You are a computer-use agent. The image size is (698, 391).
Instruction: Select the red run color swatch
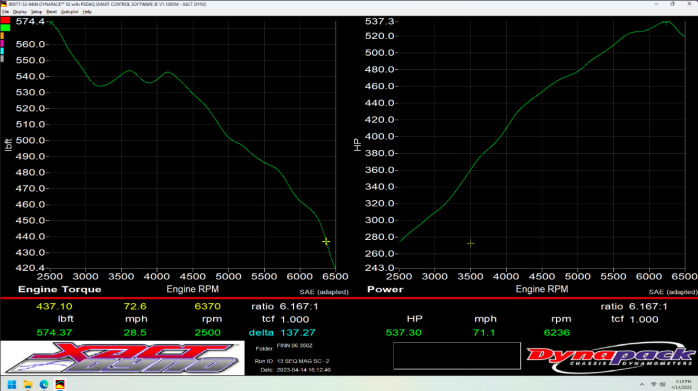pos(5,20)
